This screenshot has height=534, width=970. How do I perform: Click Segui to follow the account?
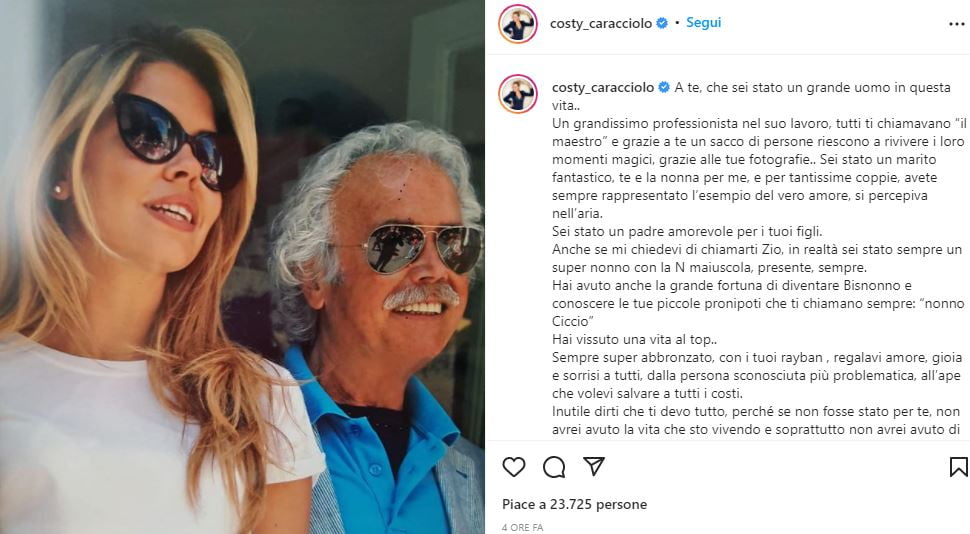coord(703,23)
